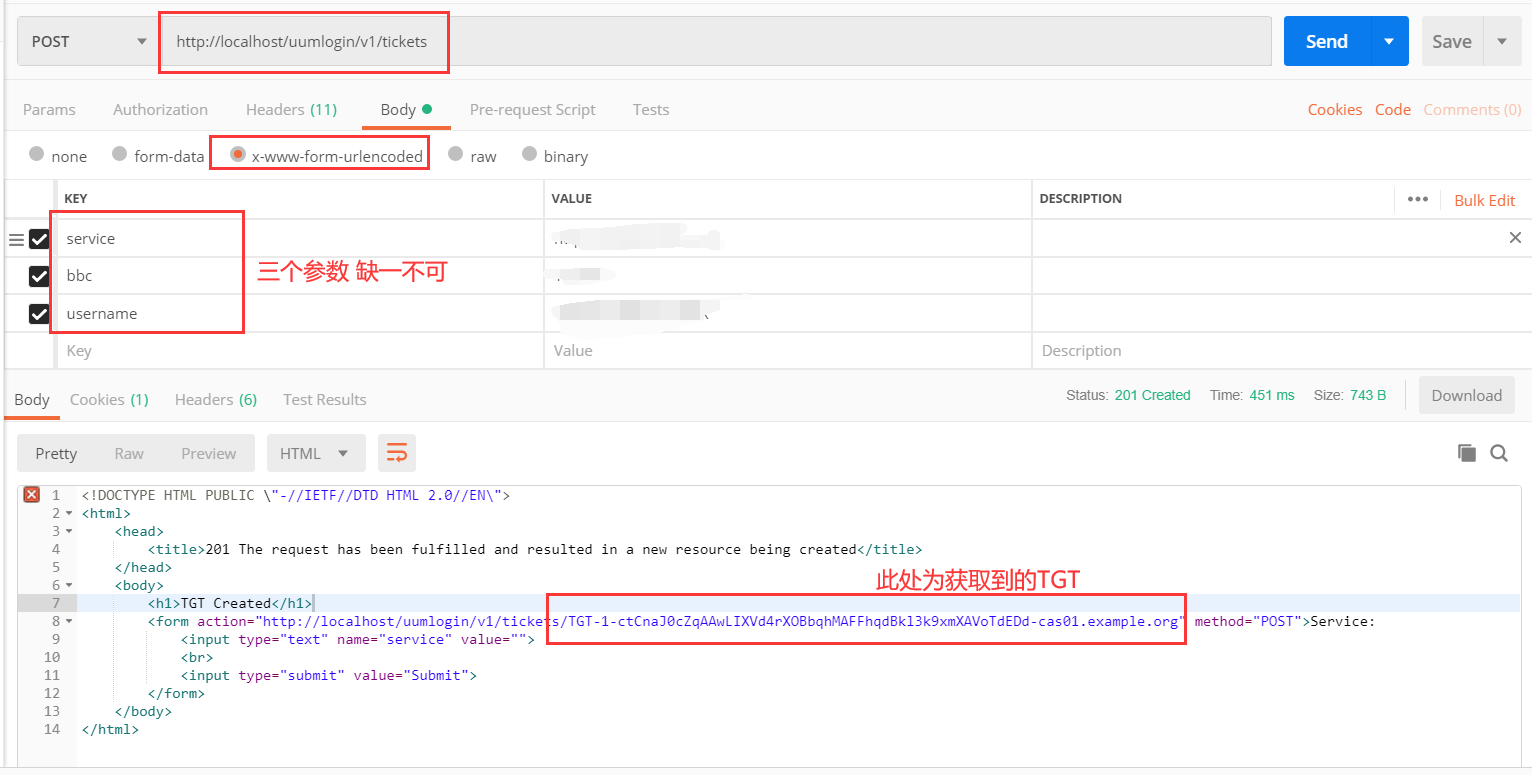Open the Cookies link
The height and width of the screenshot is (775, 1532).
pos(1335,109)
